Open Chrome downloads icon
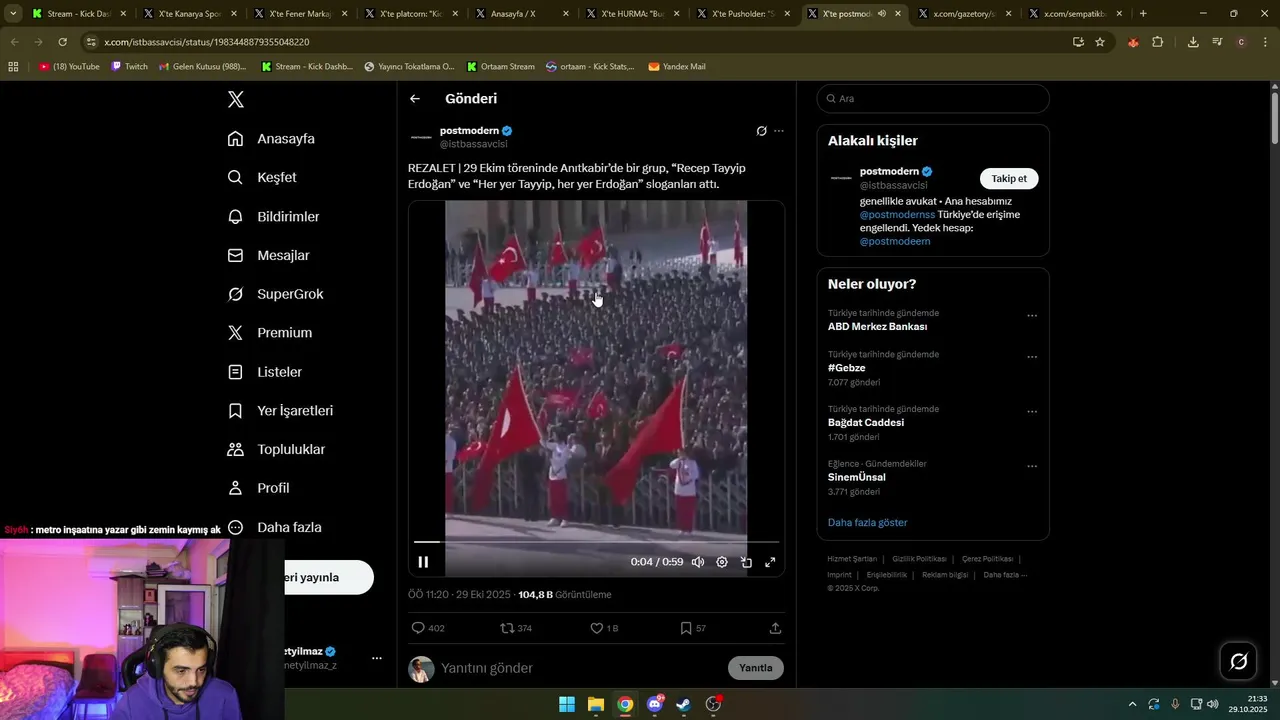This screenshot has height=720, width=1280. pyautogui.click(x=1193, y=42)
